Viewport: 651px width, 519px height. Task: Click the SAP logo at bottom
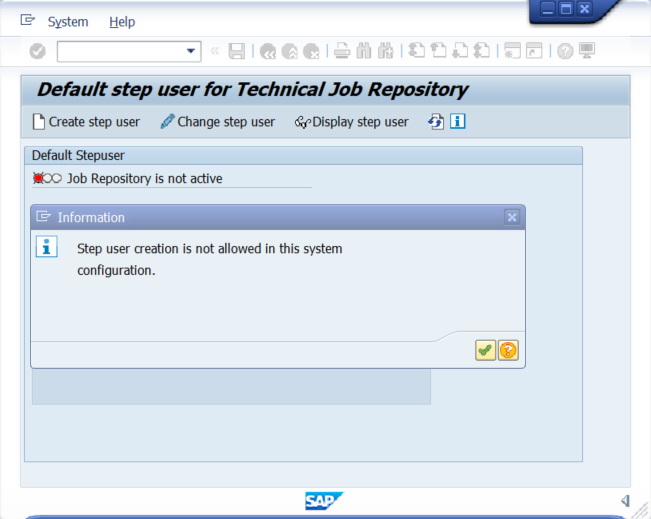324,501
